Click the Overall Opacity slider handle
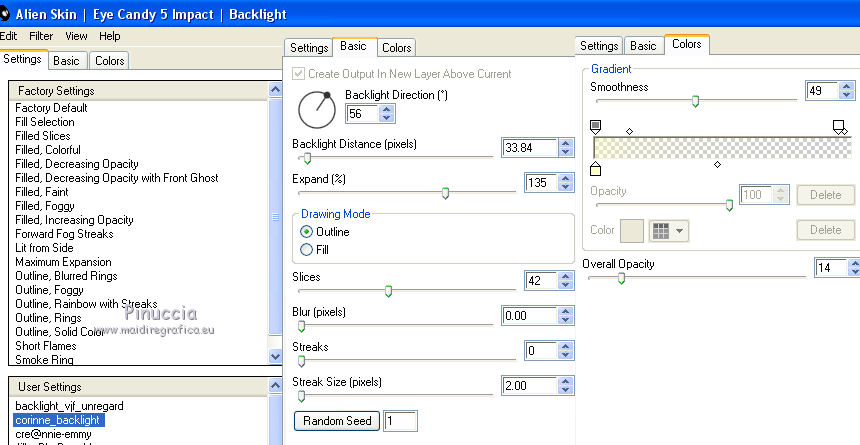This screenshot has width=860, height=445. pos(621,279)
